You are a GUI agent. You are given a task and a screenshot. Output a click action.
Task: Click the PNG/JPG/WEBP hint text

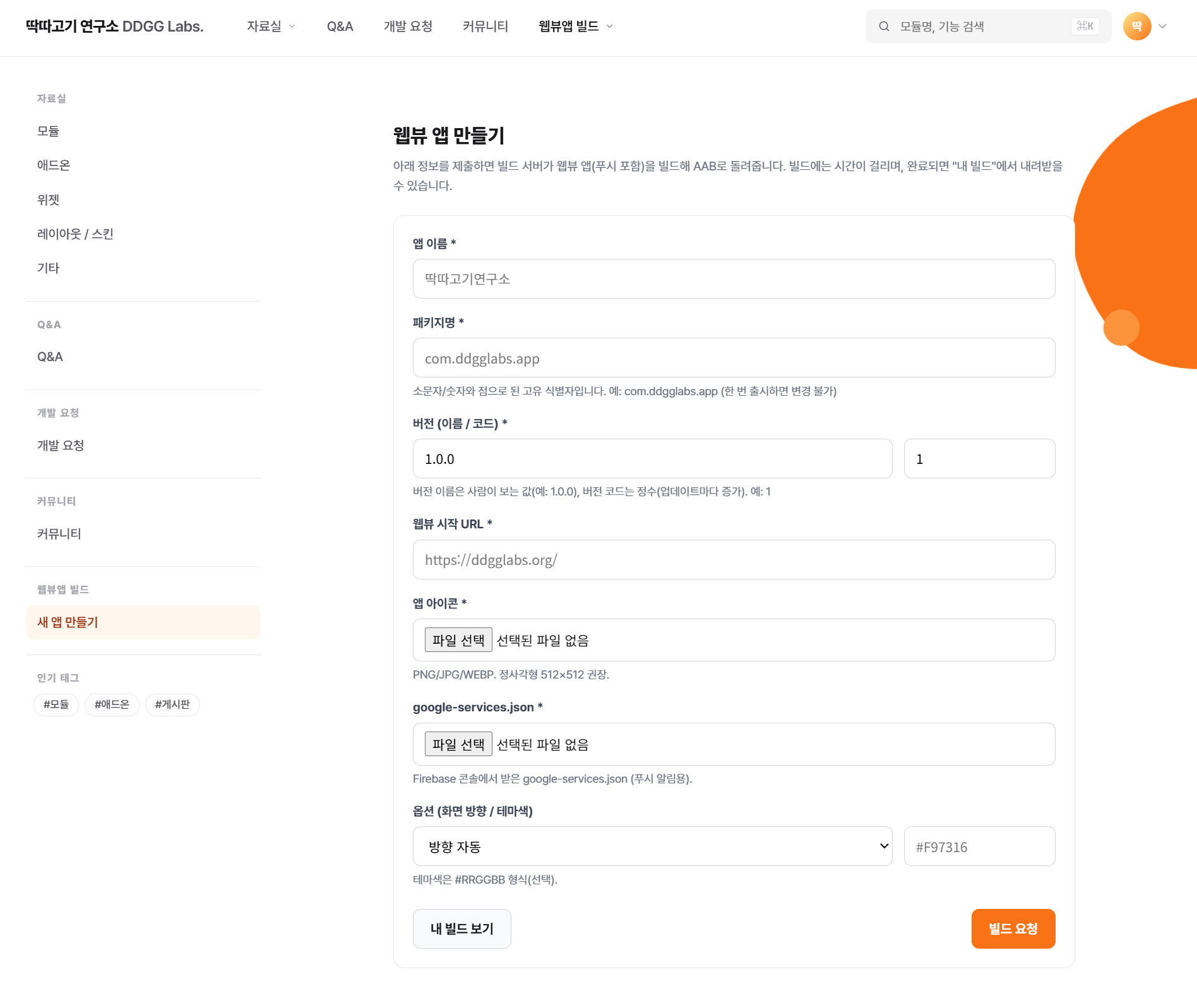(x=511, y=675)
